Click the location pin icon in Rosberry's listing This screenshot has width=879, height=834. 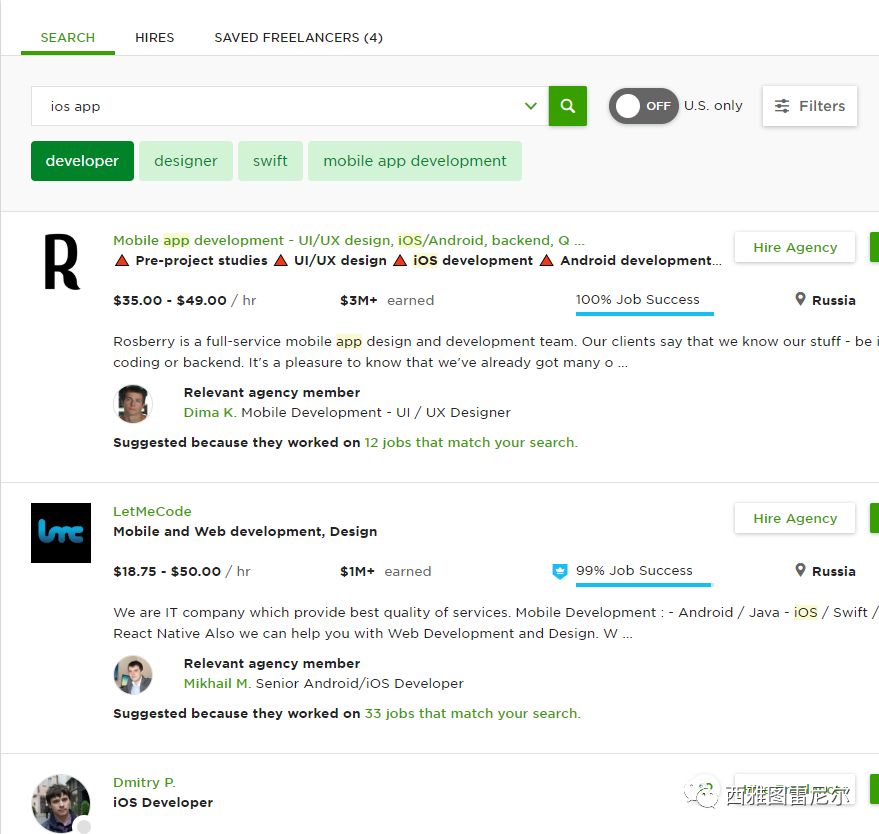pos(801,299)
